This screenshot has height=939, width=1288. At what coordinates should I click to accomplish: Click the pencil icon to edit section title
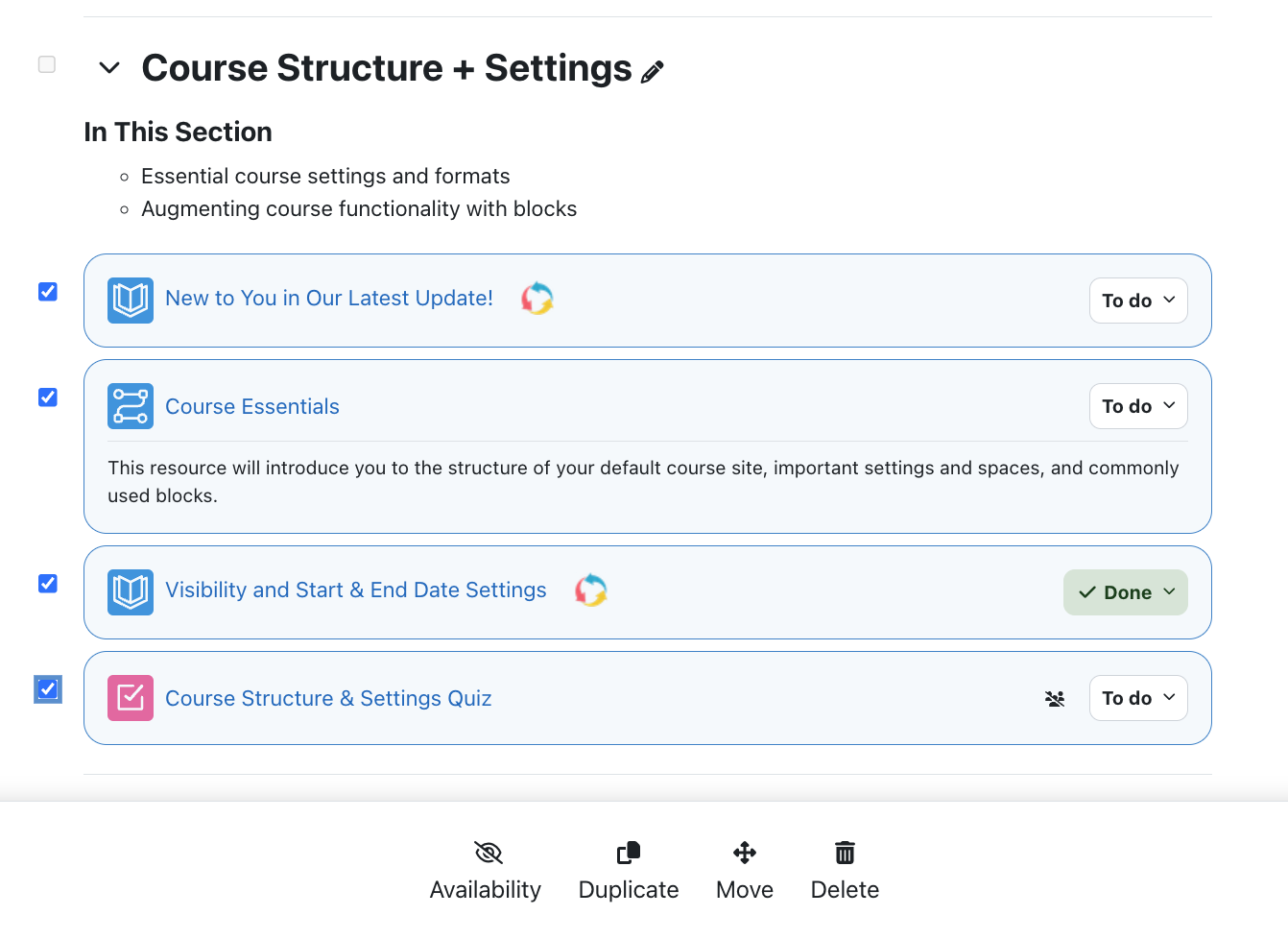tap(653, 72)
